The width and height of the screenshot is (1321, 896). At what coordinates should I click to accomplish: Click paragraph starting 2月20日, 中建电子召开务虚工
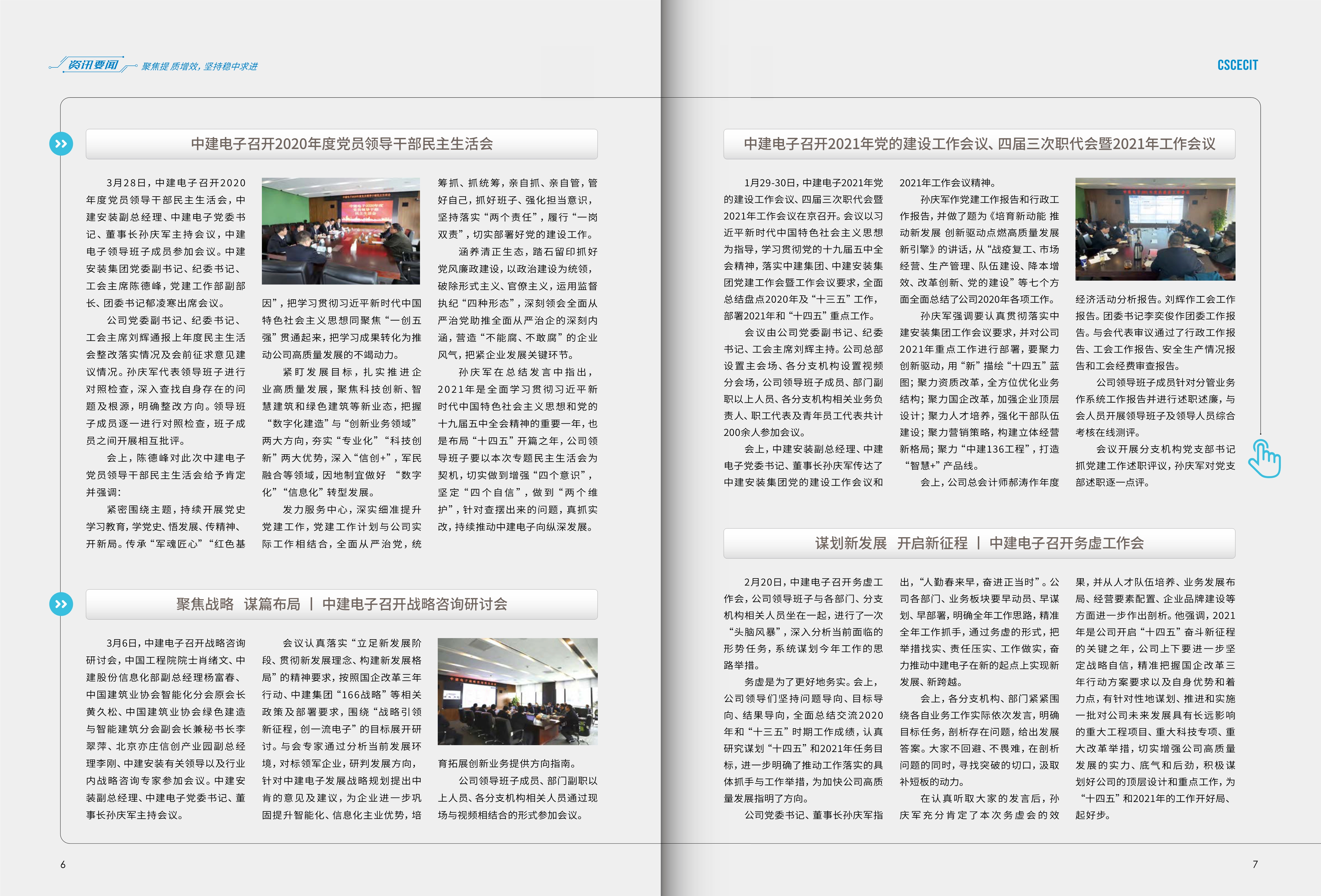(x=803, y=623)
